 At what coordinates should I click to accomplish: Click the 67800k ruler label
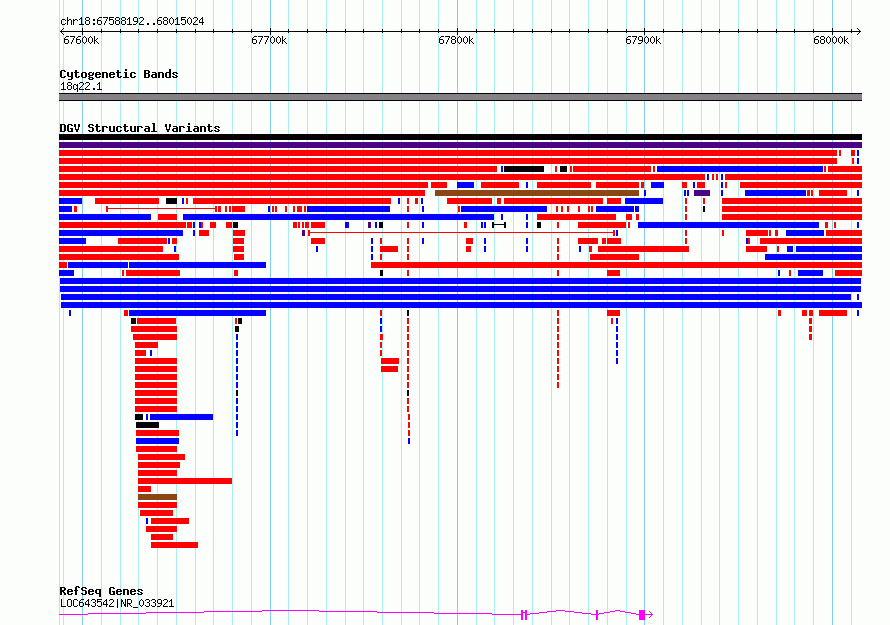(x=456, y=40)
